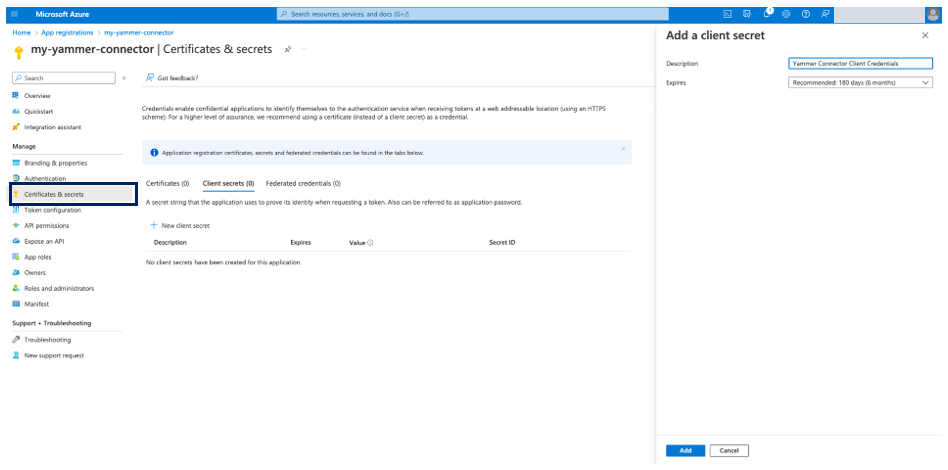View notifications bell in the header
The image size is (948, 470).
[x=767, y=13]
